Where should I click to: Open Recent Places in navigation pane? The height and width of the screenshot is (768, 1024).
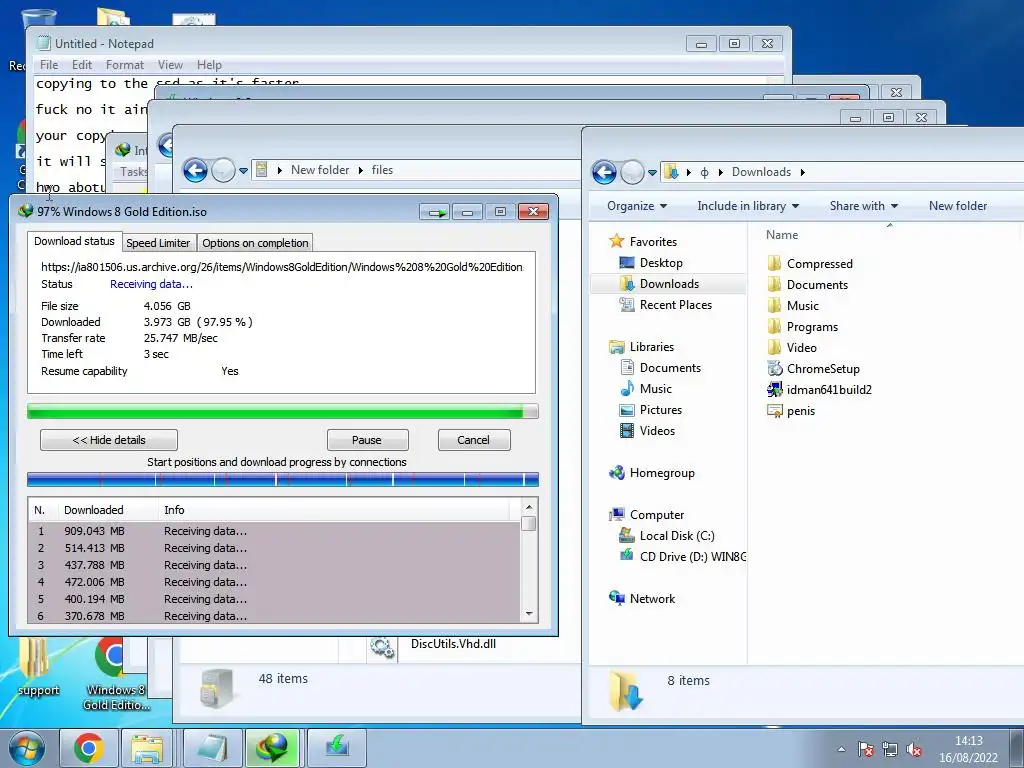(x=675, y=305)
